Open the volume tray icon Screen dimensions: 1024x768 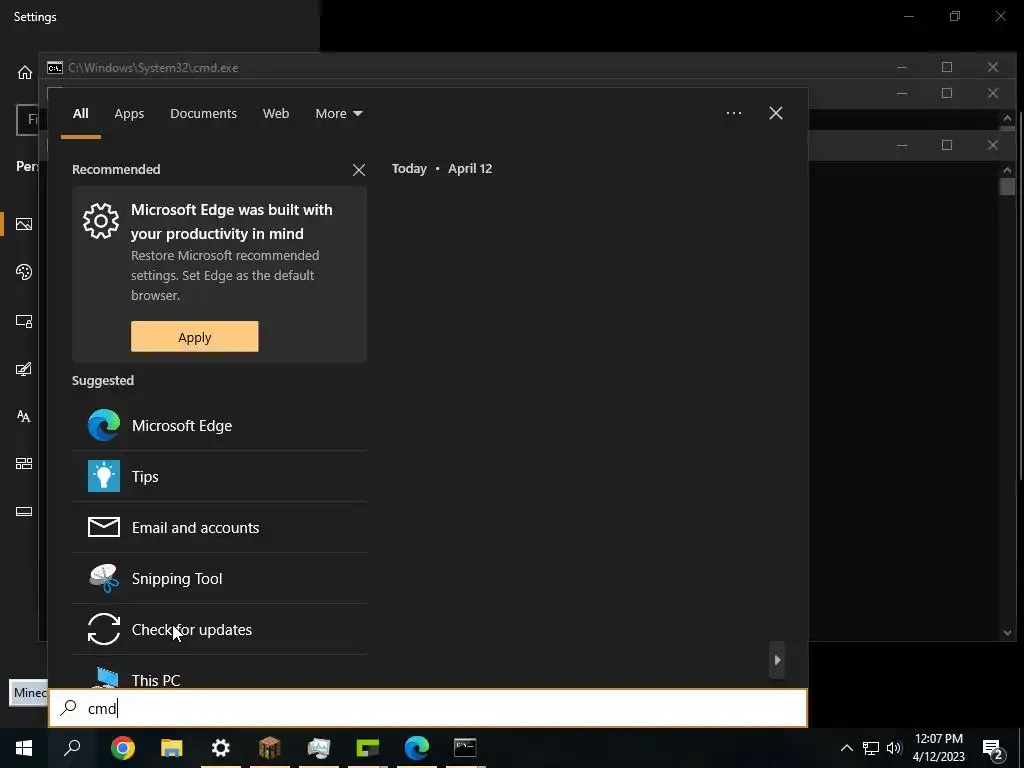(x=894, y=748)
